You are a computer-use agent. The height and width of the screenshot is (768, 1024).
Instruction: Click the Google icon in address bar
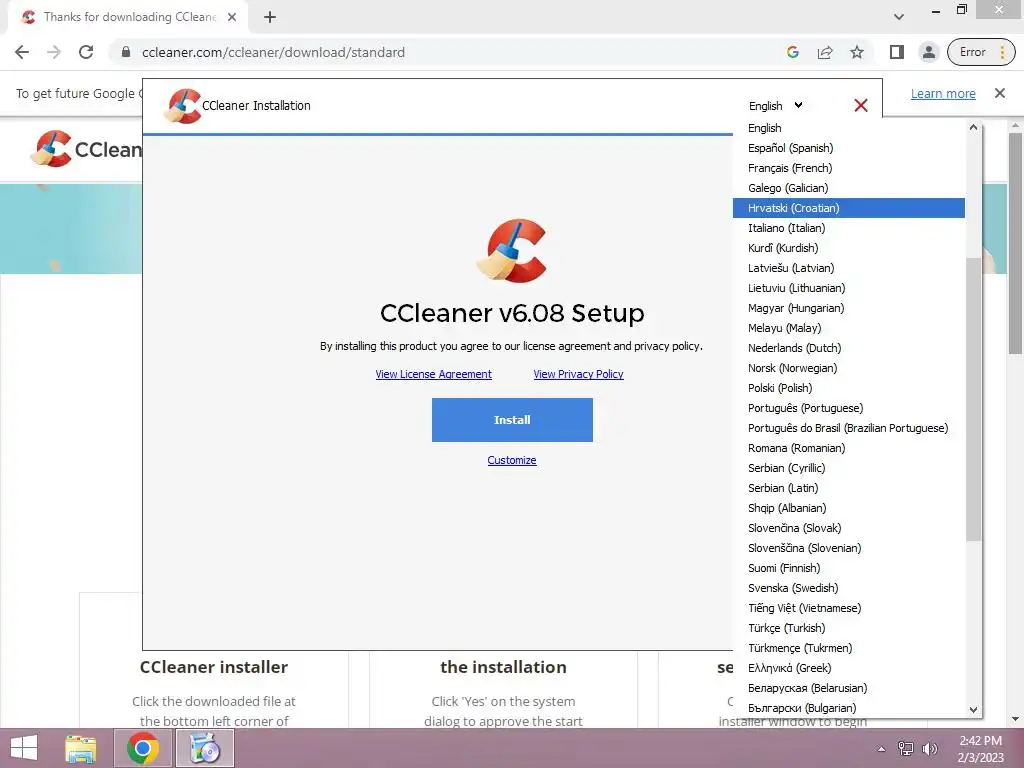coord(793,52)
